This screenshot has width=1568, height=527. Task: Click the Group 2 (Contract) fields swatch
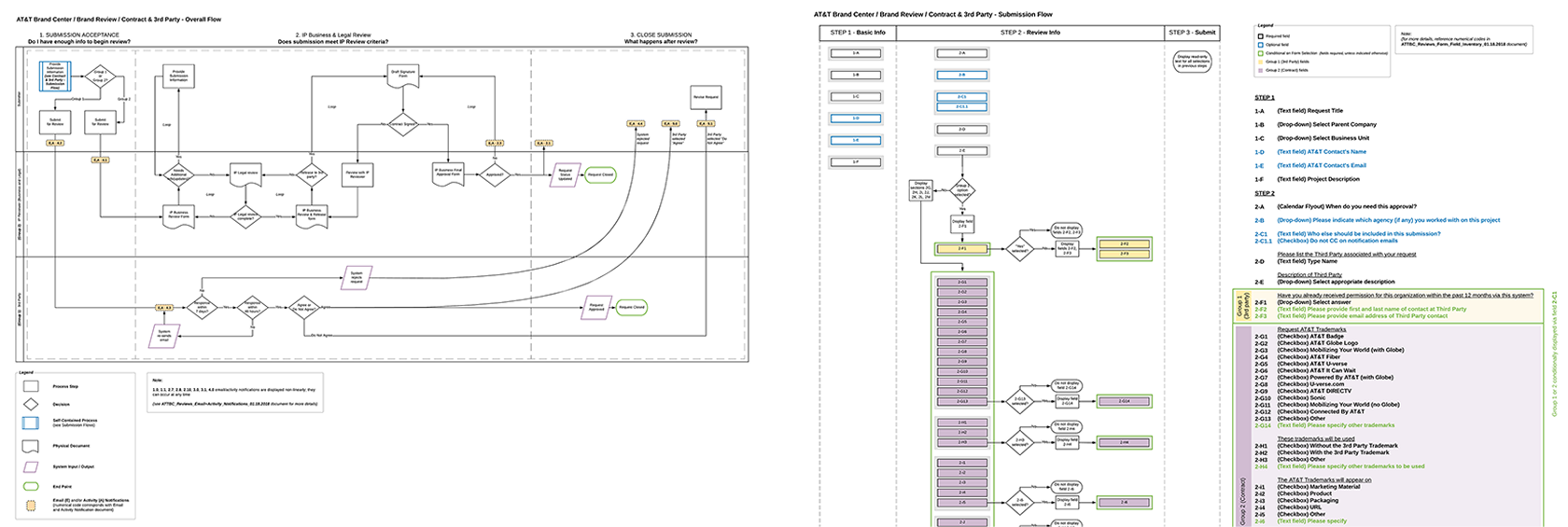(1261, 70)
